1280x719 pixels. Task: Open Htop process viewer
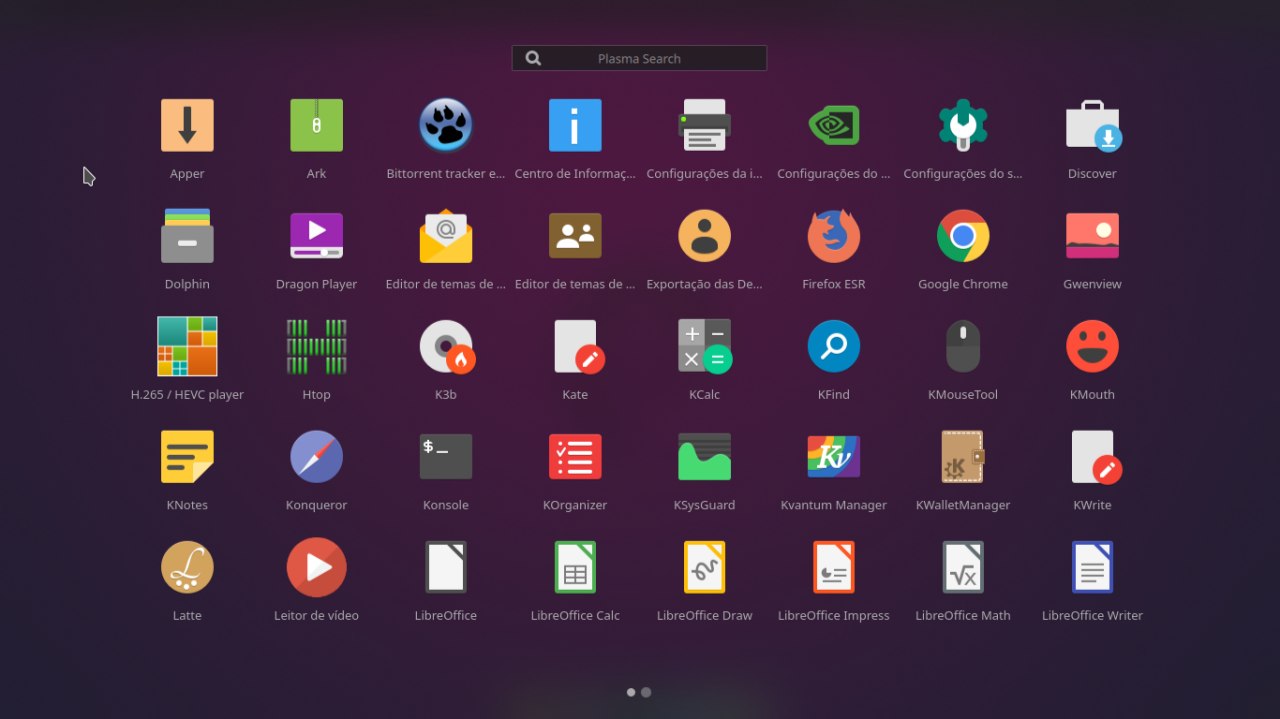point(316,346)
